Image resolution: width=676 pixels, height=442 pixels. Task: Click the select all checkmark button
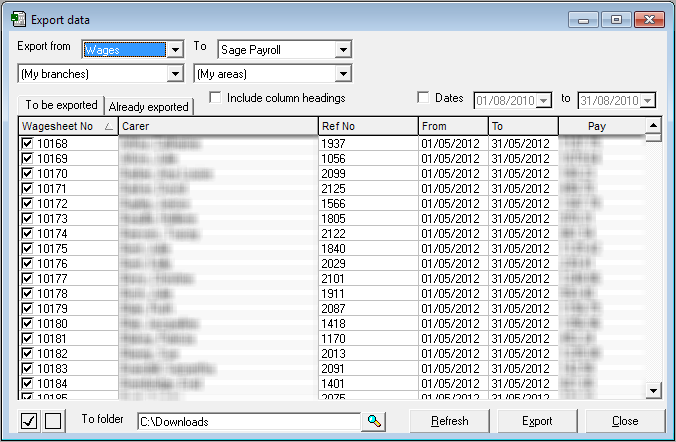[x=30, y=421]
